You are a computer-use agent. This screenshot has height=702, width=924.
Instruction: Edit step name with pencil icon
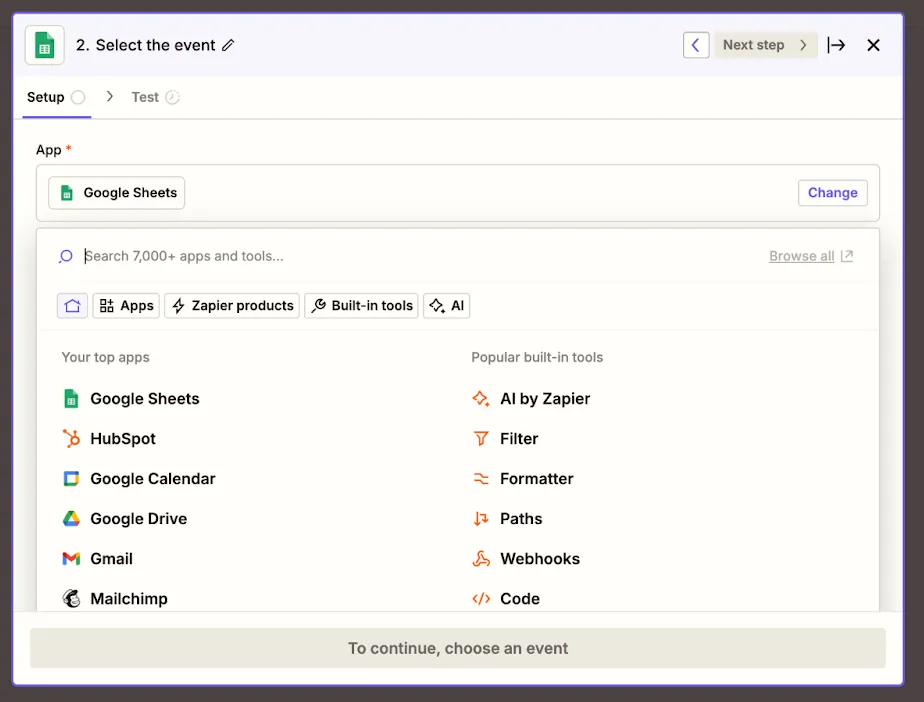click(228, 45)
